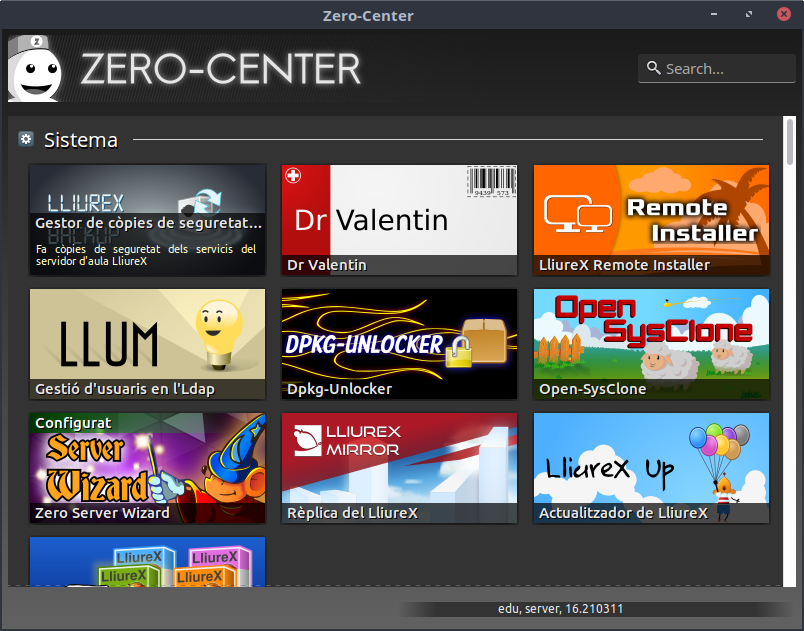This screenshot has height=631, width=804.
Task: Open the LLUM Ldap user management tile
Action: 148,344
